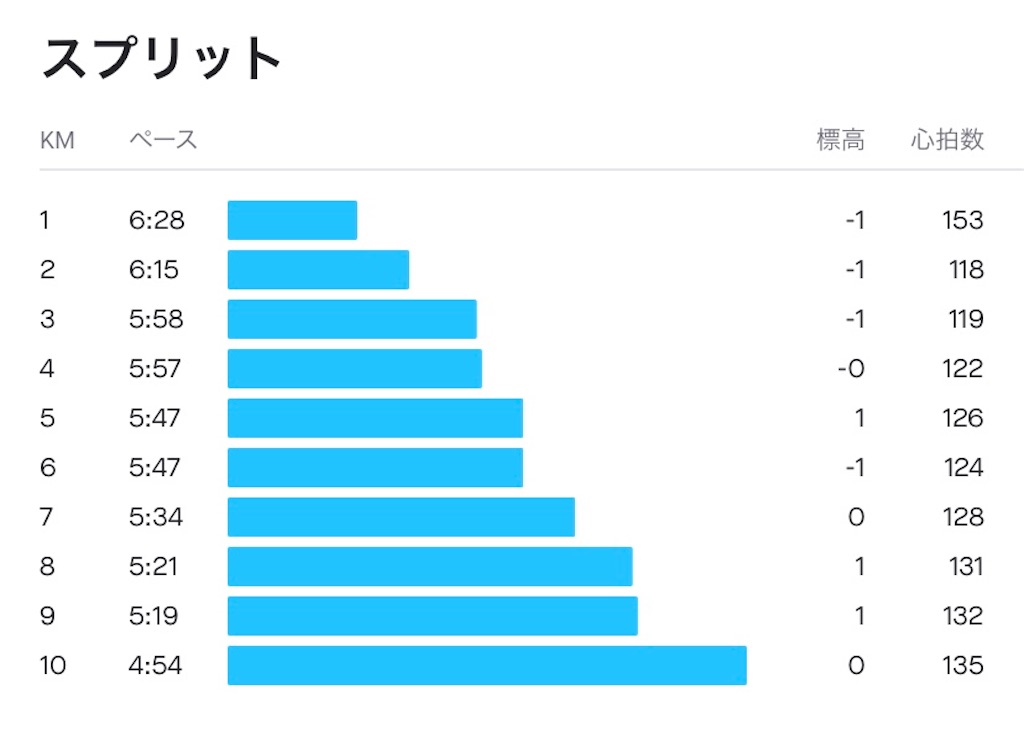1024x736 pixels.
Task: Select the ペース column header
Action: (163, 140)
